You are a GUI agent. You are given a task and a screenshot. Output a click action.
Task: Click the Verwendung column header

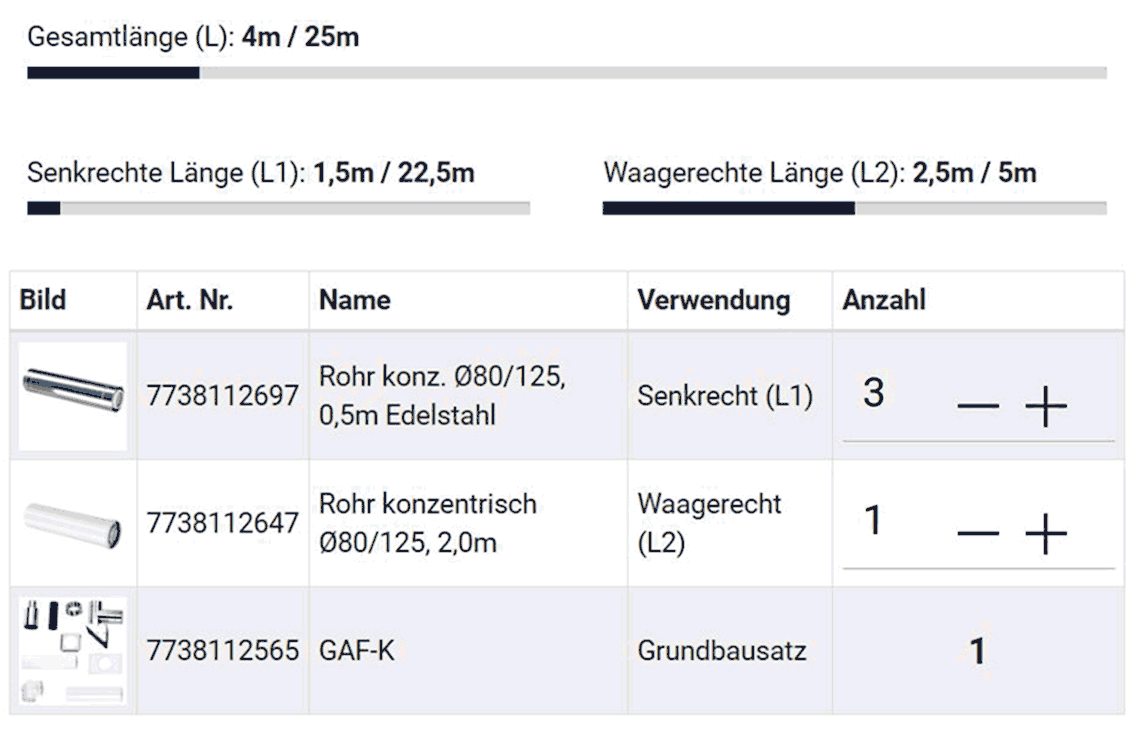tap(714, 300)
